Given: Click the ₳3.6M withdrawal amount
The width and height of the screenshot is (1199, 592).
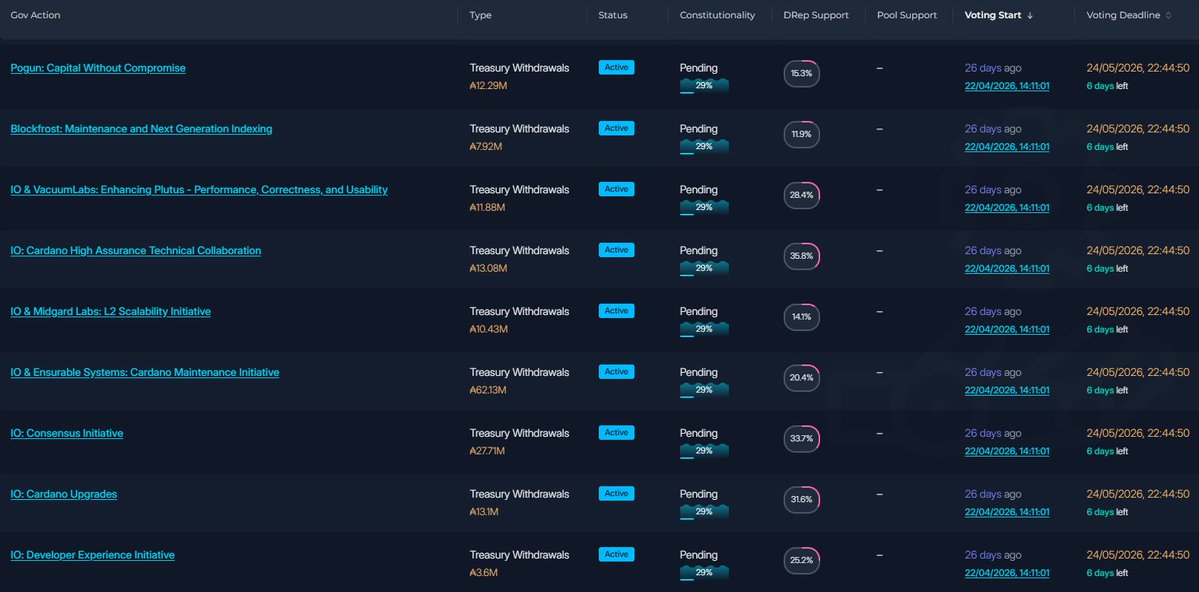Looking at the screenshot, I should pyautogui.click(x=483, y=573).
